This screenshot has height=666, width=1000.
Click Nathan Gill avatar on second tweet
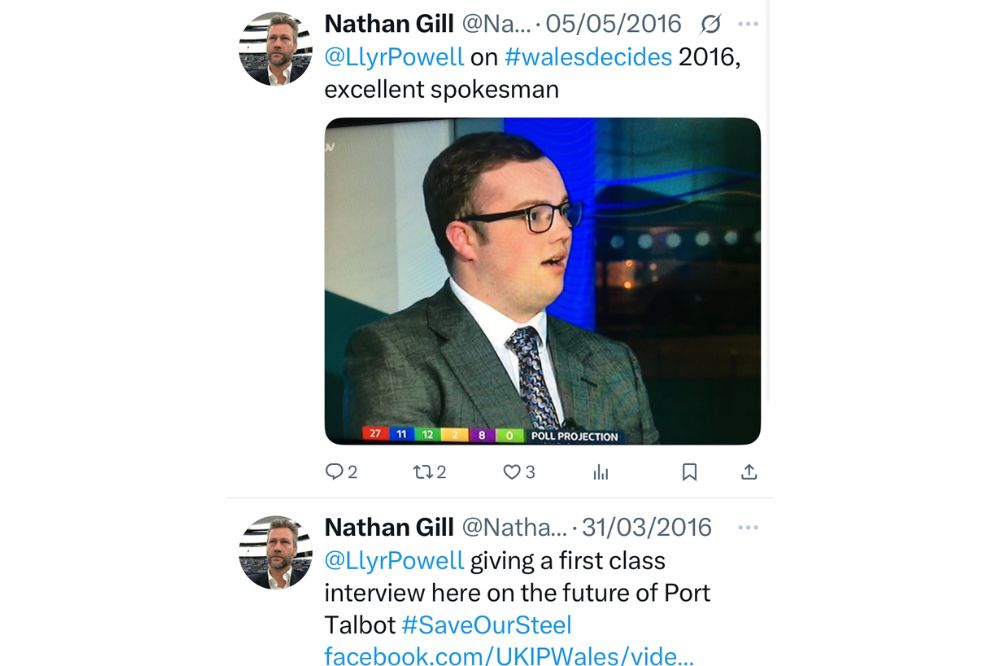click(276, 552)
